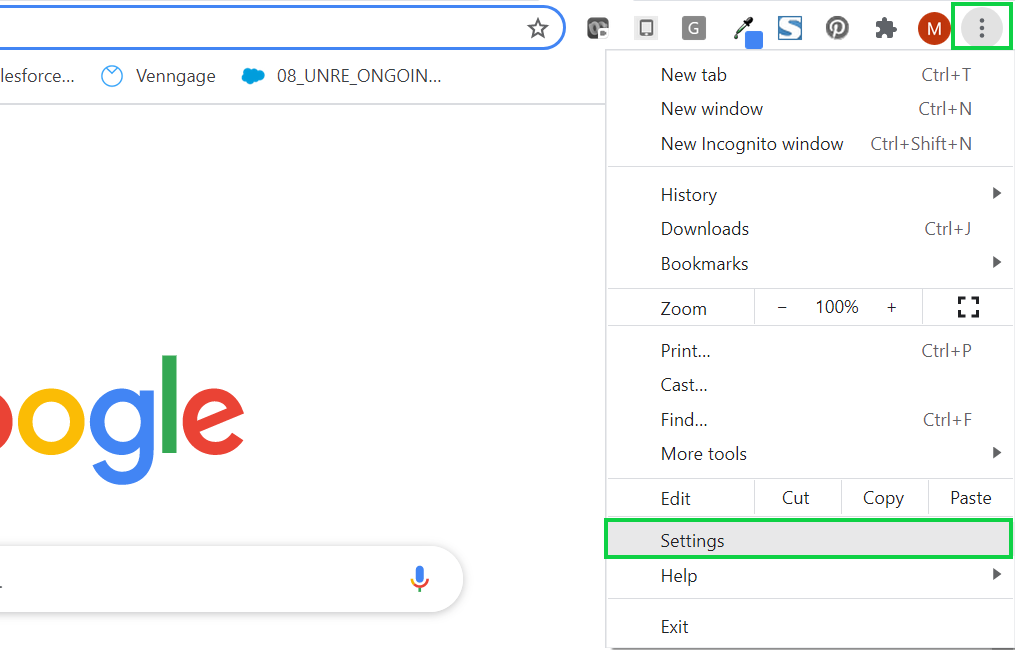
Task: Open the first dark extension icon
Action: pos(597,28)
